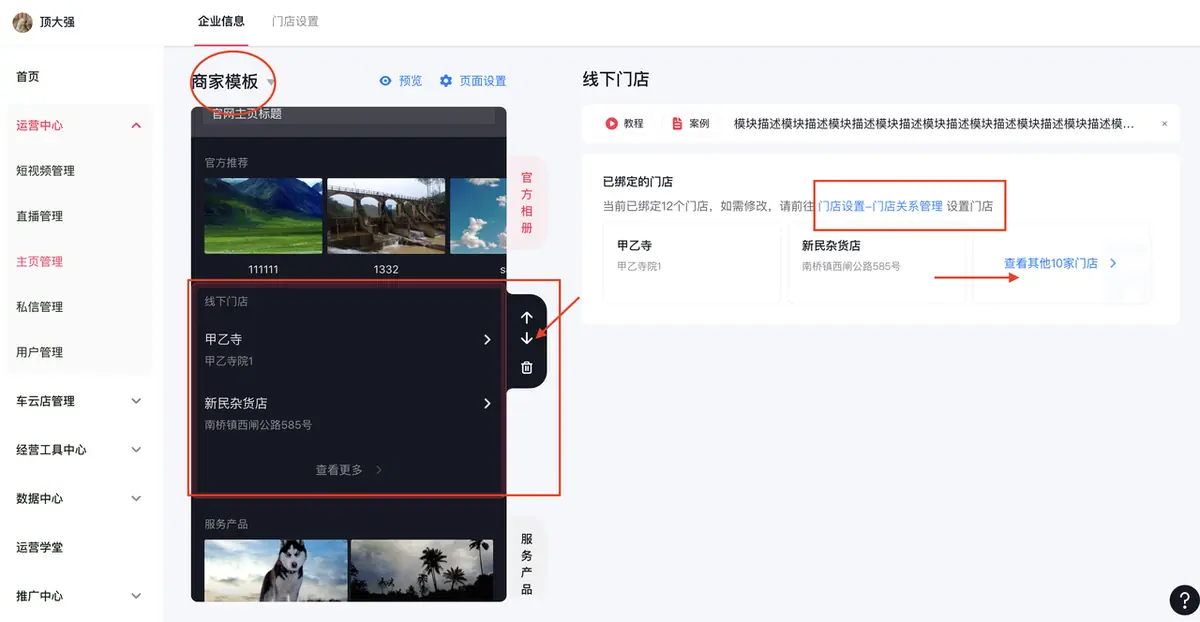Open the husky dog product thumbnail
The width and height of the screenshot is (1200, 622).
pos(276,570)
